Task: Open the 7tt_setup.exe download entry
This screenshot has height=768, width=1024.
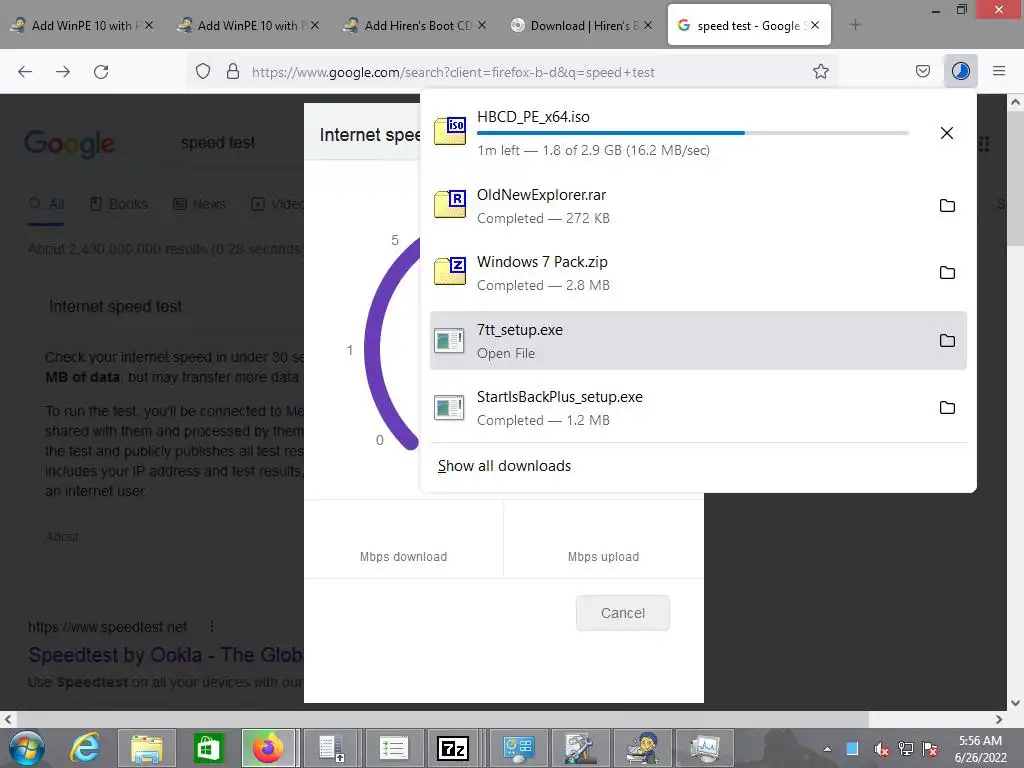Action: pos(698,340)
